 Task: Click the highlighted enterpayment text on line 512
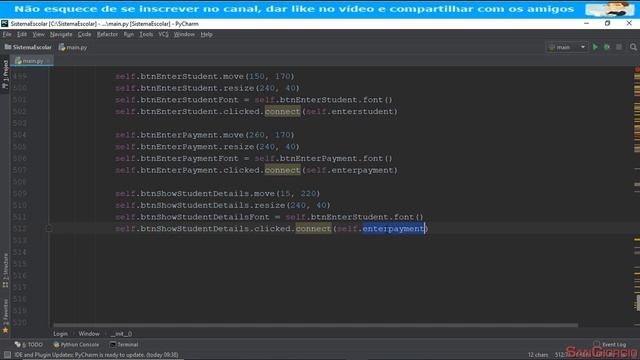click(x=393, y=229)
